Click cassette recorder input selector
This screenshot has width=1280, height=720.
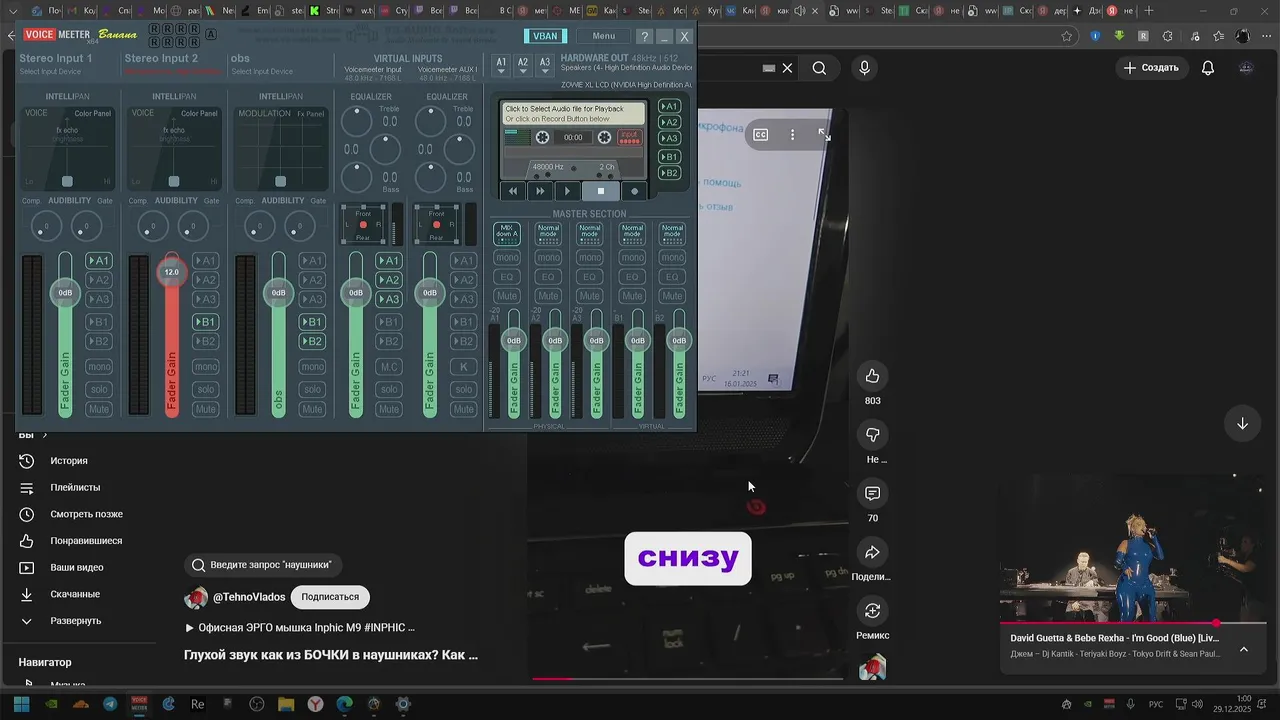tap(630, 137)
